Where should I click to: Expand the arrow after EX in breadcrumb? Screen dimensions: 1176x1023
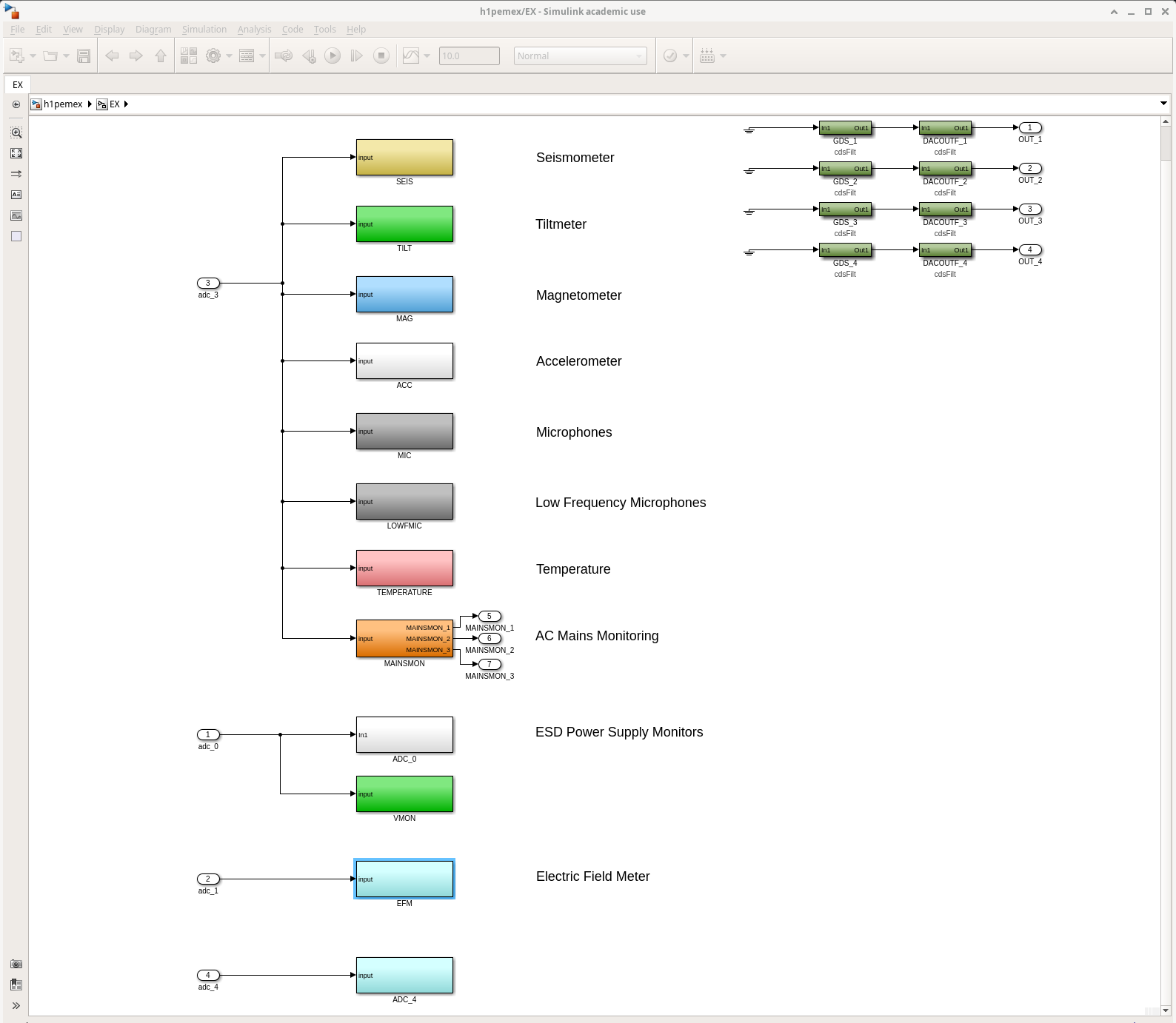(x=127, y=104)
